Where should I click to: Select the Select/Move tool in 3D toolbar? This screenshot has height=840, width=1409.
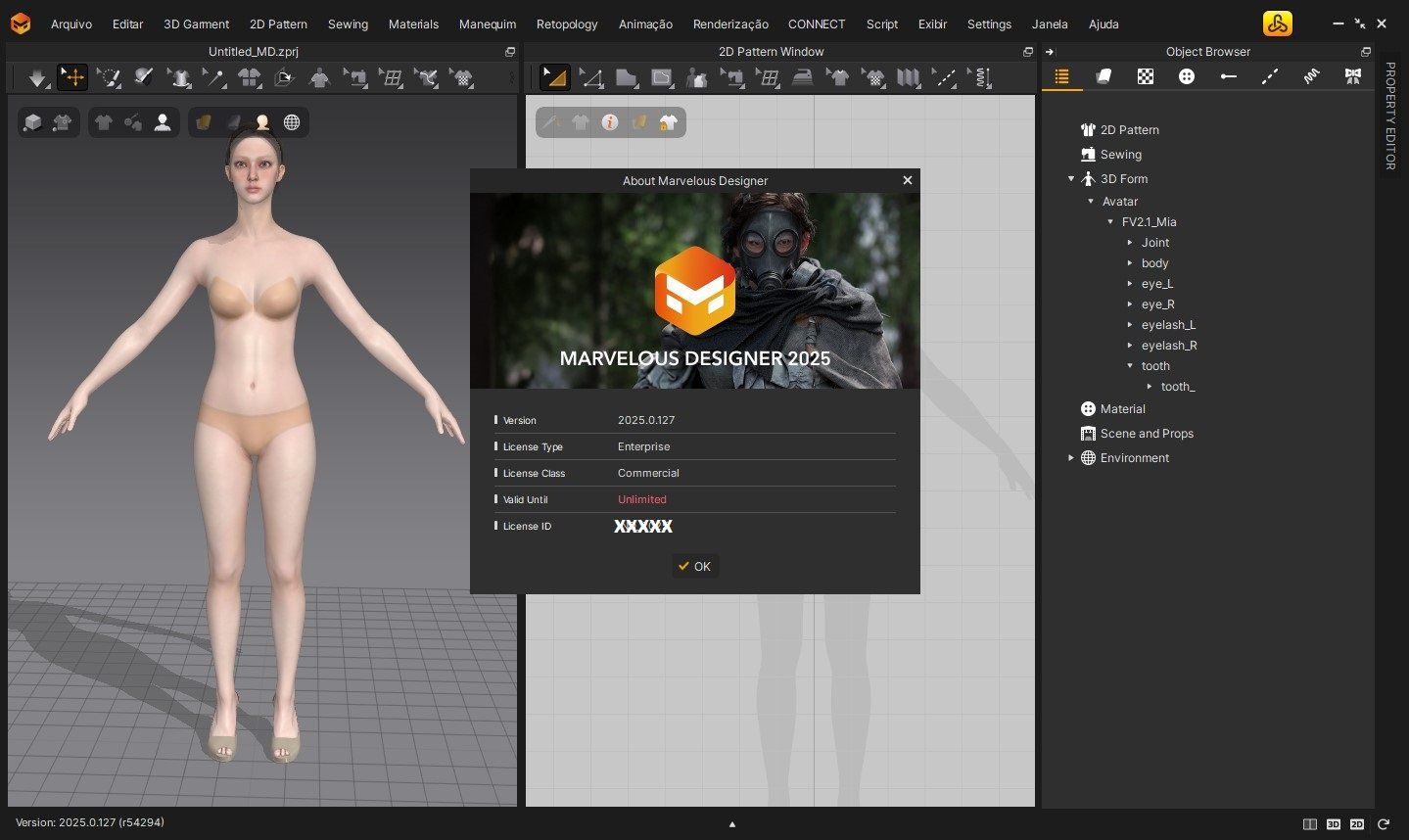(73, 77)
